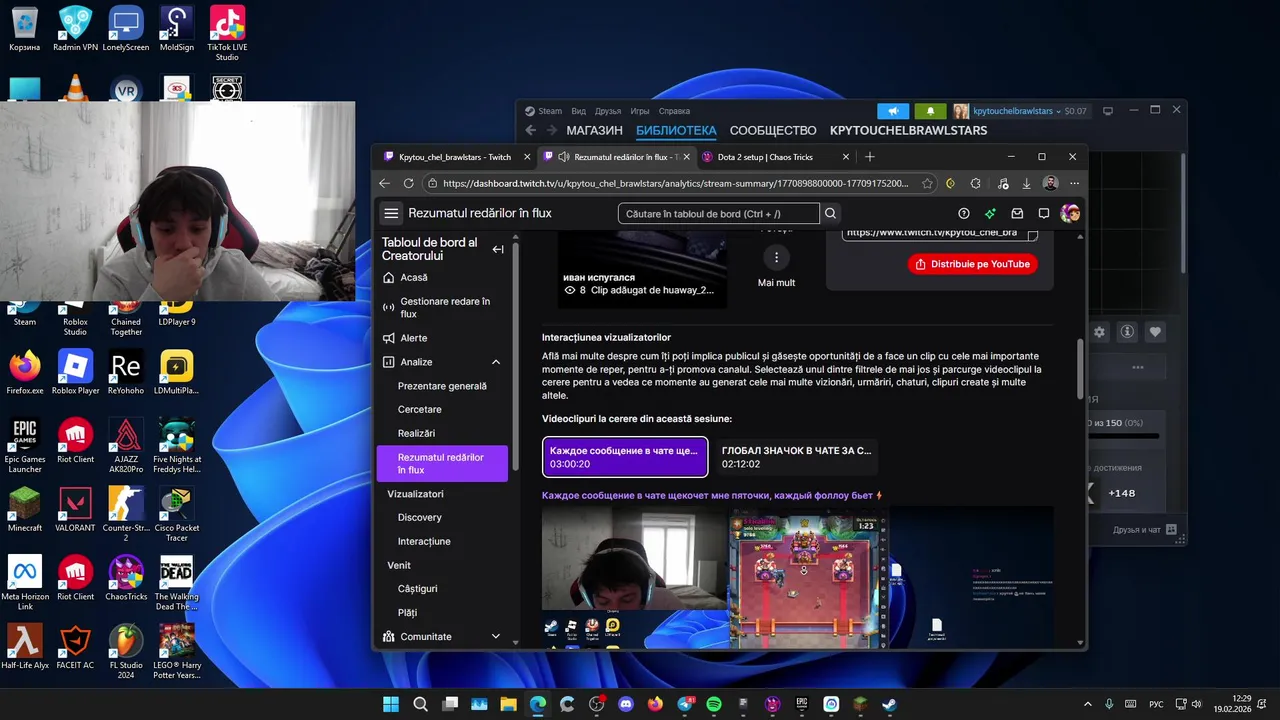1280x720 pixels.
Task: Open Minecraft desktop shortcut
Action: click(x=25, y=510)
